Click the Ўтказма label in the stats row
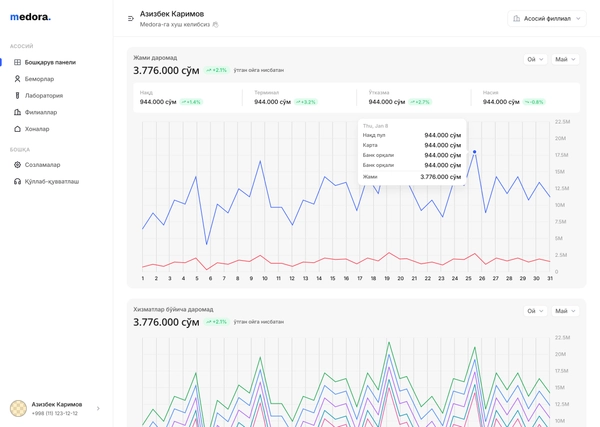The width and height of the screenshot is (600, 427). [379, 93]
